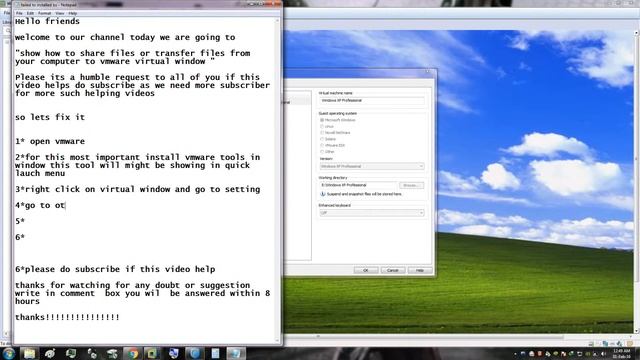640x360 pixels.
Task: Click the blue globe icon in taskbar
Action: (x=195, y=353)
